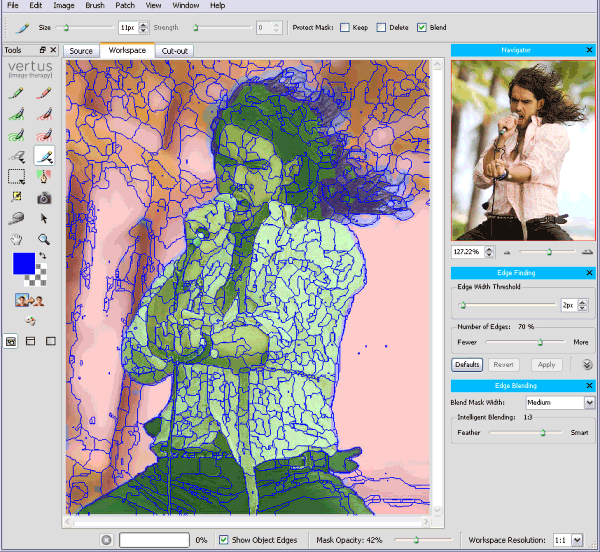Screen dimensions: 600x552
Task: Choose the rectangular marquee selection tool
Action: pyautogui.click(x=16, y=177)
